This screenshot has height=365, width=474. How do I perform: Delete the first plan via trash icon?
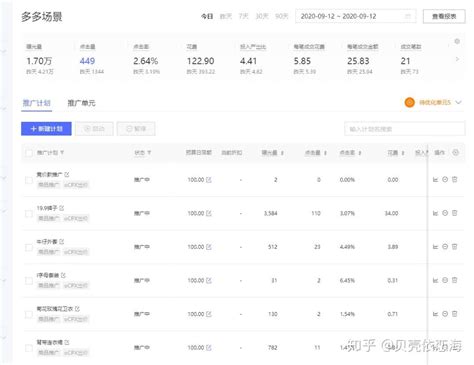tap(455, 180)
